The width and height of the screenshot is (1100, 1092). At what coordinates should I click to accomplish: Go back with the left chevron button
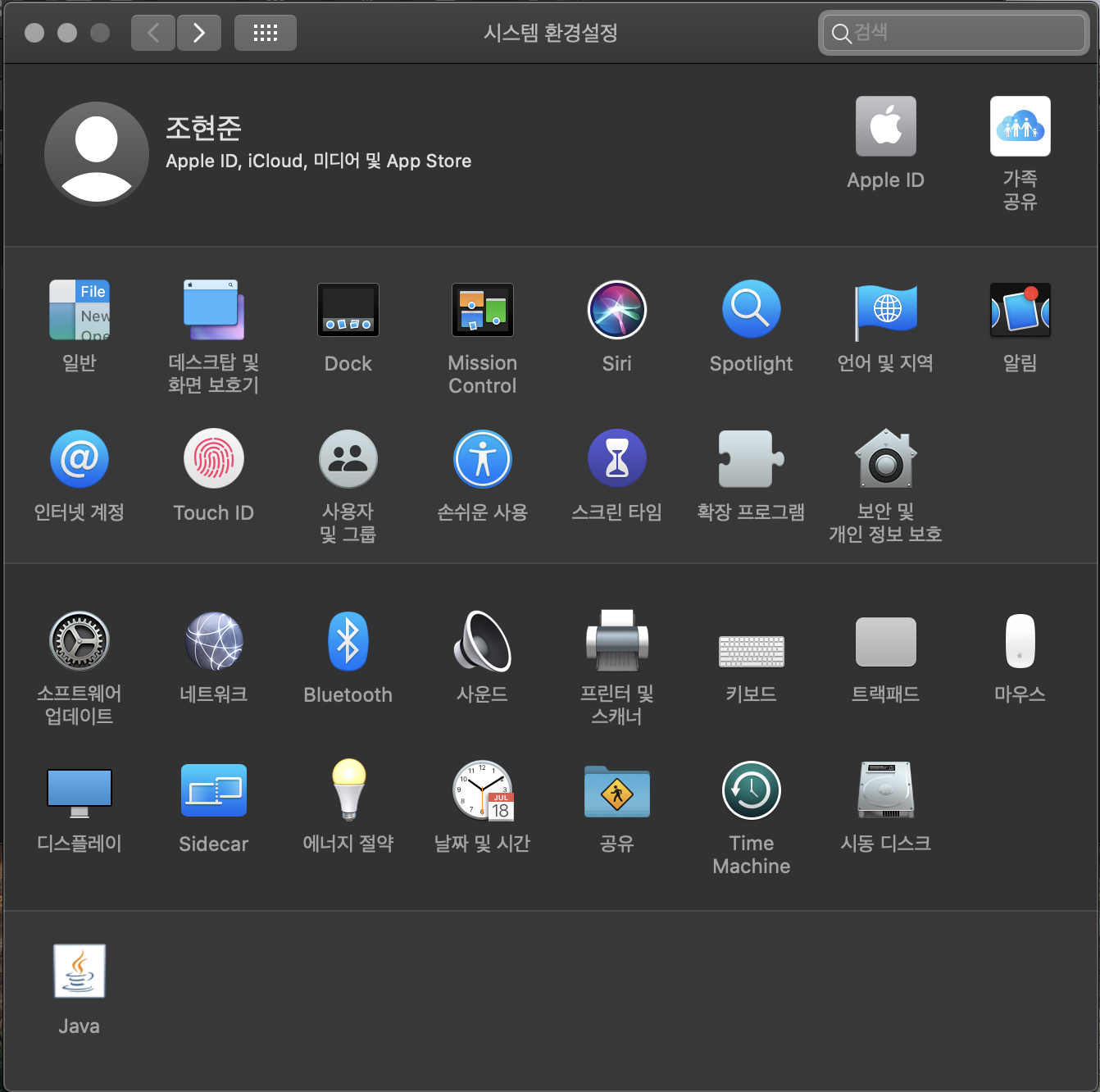click(x=153, y=33)
